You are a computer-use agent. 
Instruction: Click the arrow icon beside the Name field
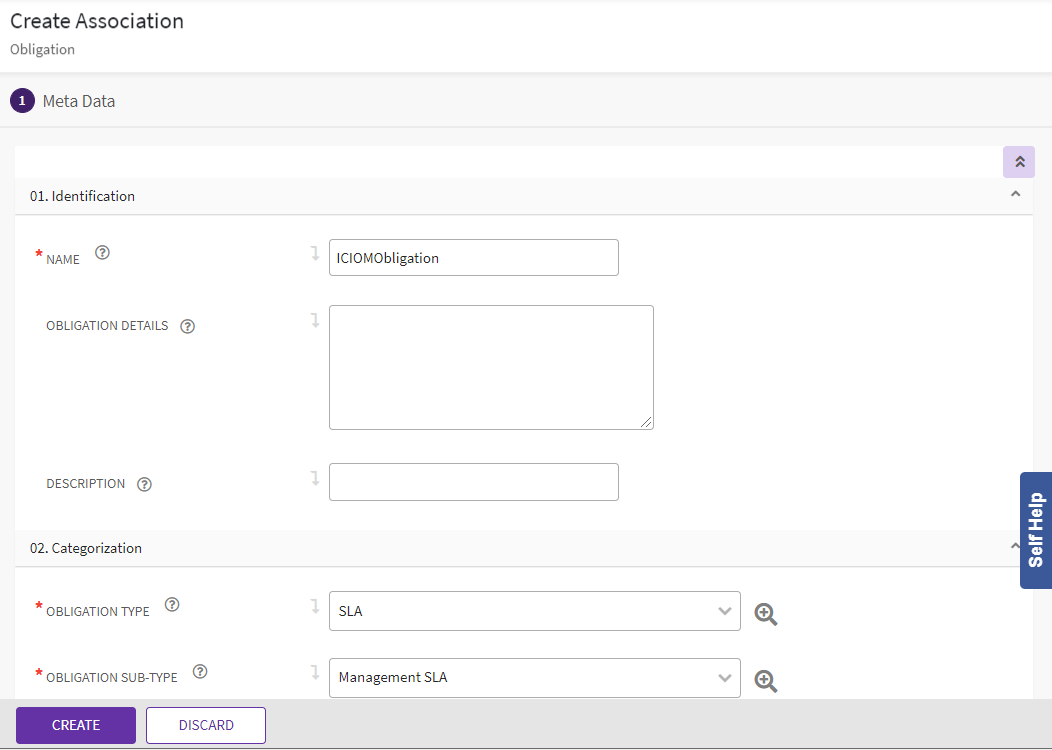tap(315, 254)
